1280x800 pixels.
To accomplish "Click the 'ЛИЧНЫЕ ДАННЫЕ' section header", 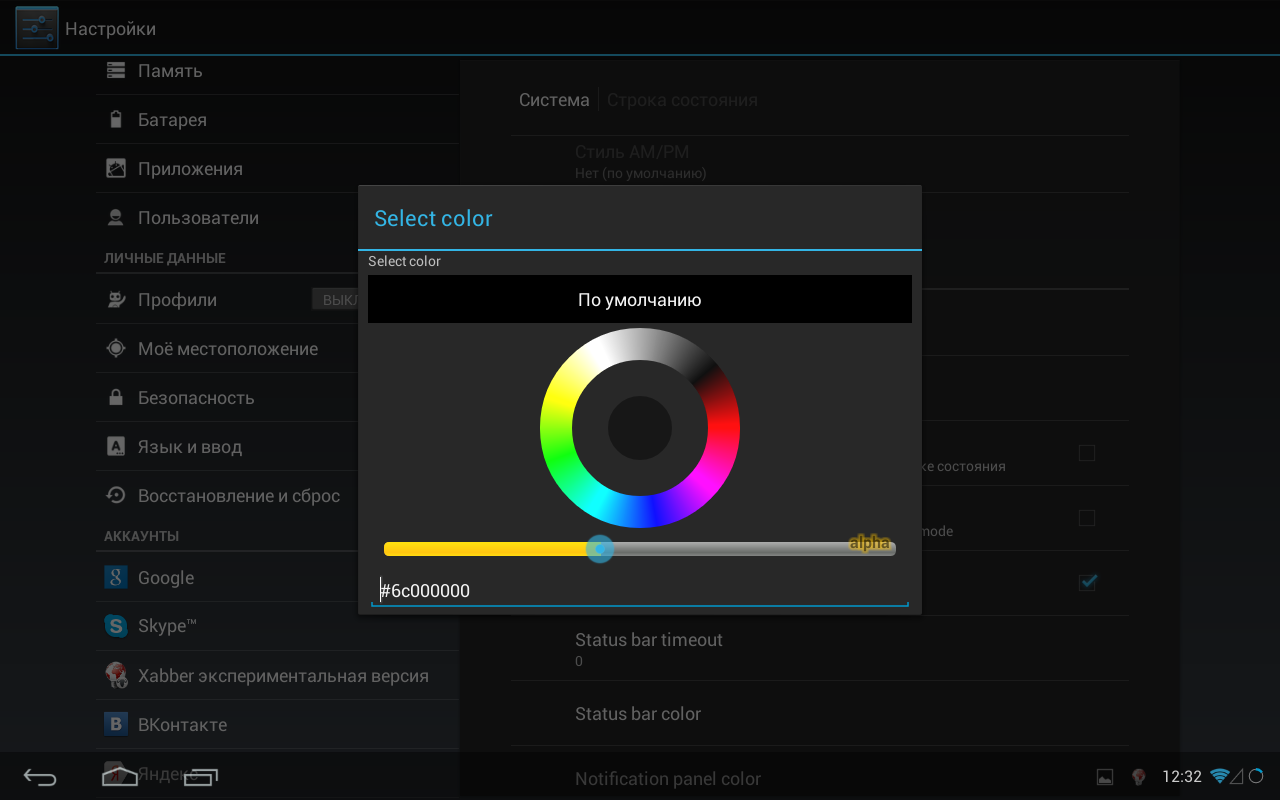I will point(165,258).
